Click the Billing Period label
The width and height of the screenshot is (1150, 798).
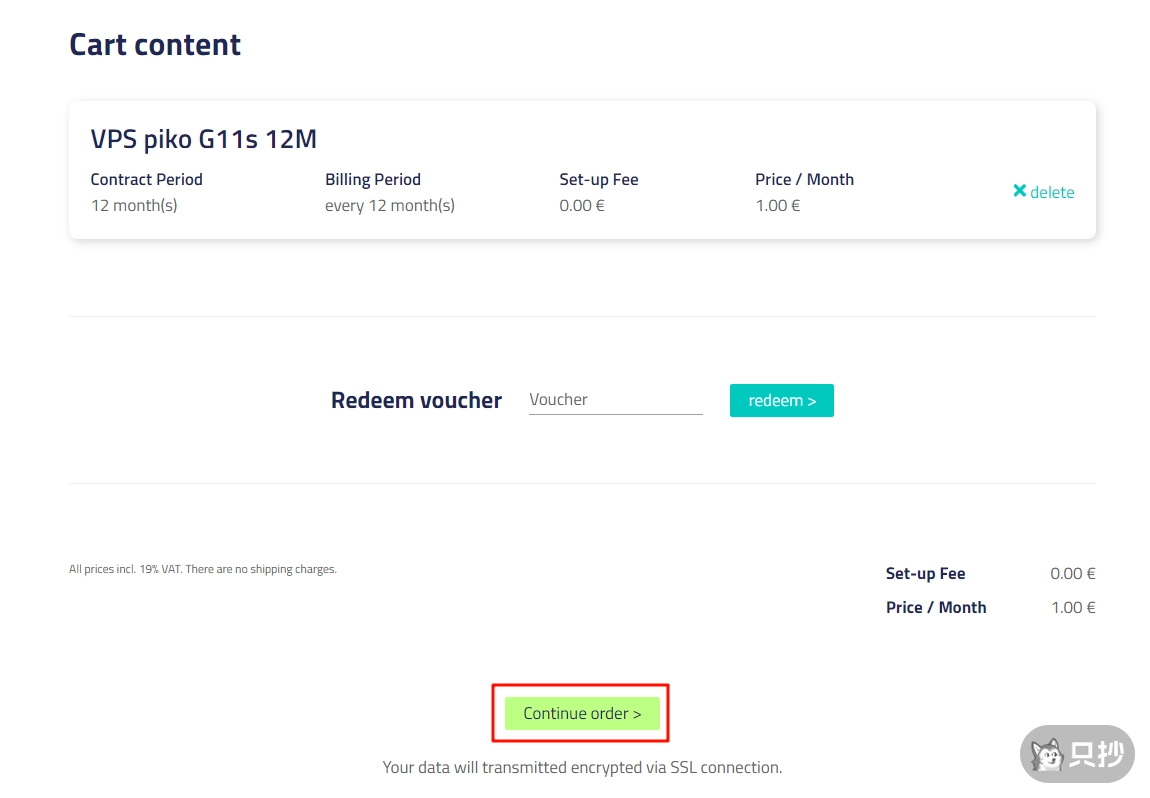point(373,180)
